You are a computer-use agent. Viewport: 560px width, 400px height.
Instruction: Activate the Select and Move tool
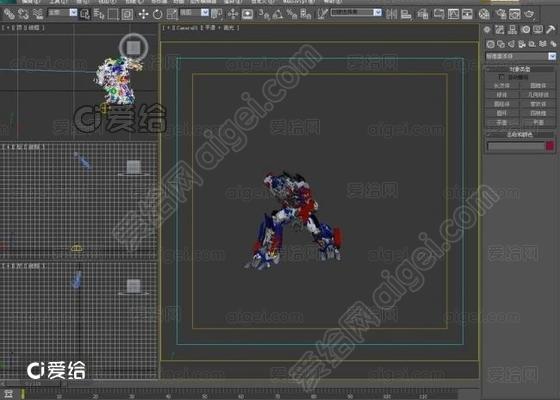click(x=143, y=14)
